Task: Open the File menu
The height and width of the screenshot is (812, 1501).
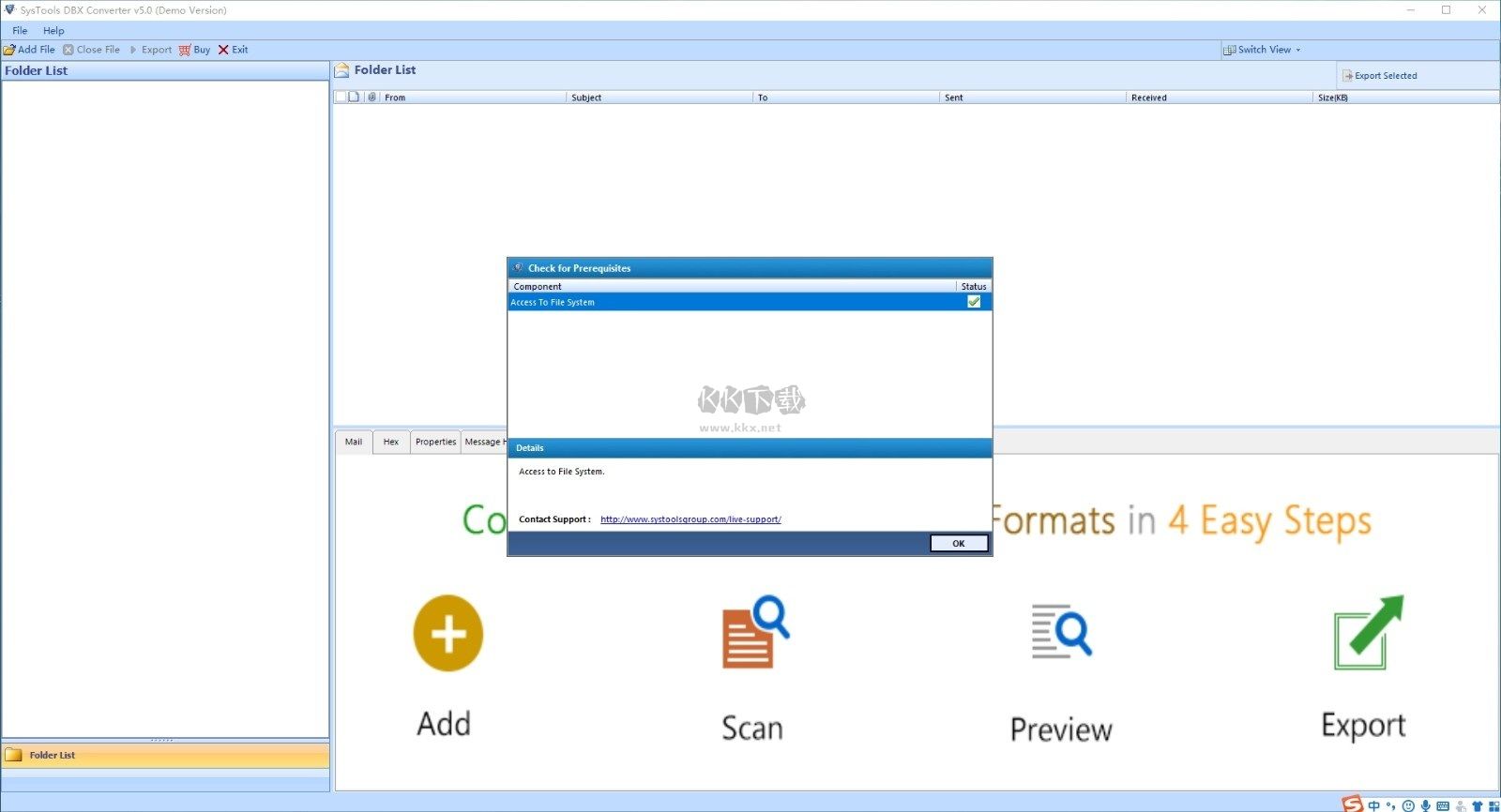Action: [x=20, y=31]
